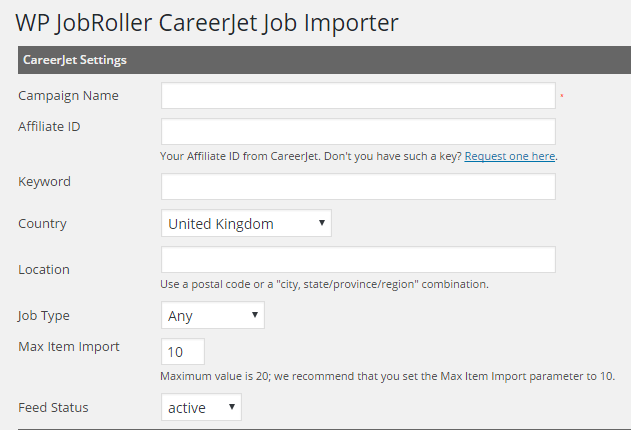Open the Country dropdown showing United Kingdom
This screenshot has height=430, width=631.
point(246,224)
